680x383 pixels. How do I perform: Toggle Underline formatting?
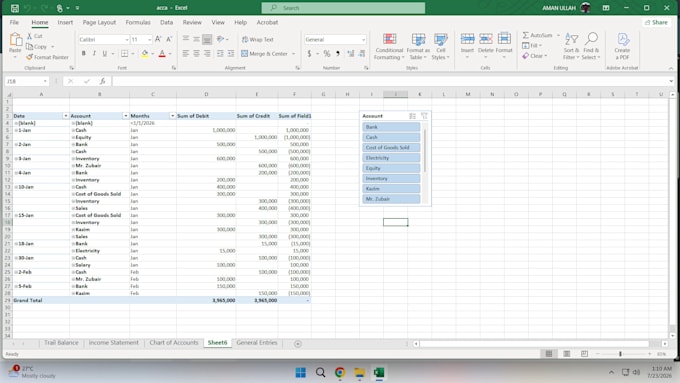(105, 53)
